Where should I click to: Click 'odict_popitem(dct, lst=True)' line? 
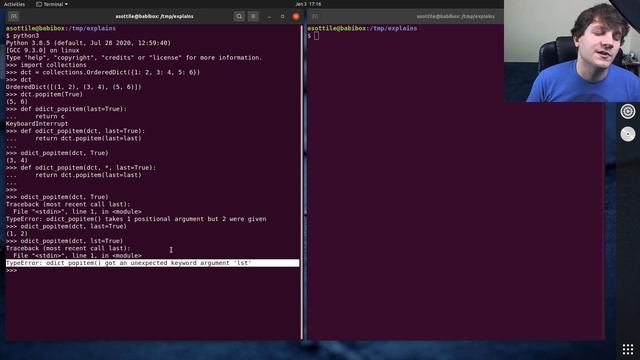point(64,241)
